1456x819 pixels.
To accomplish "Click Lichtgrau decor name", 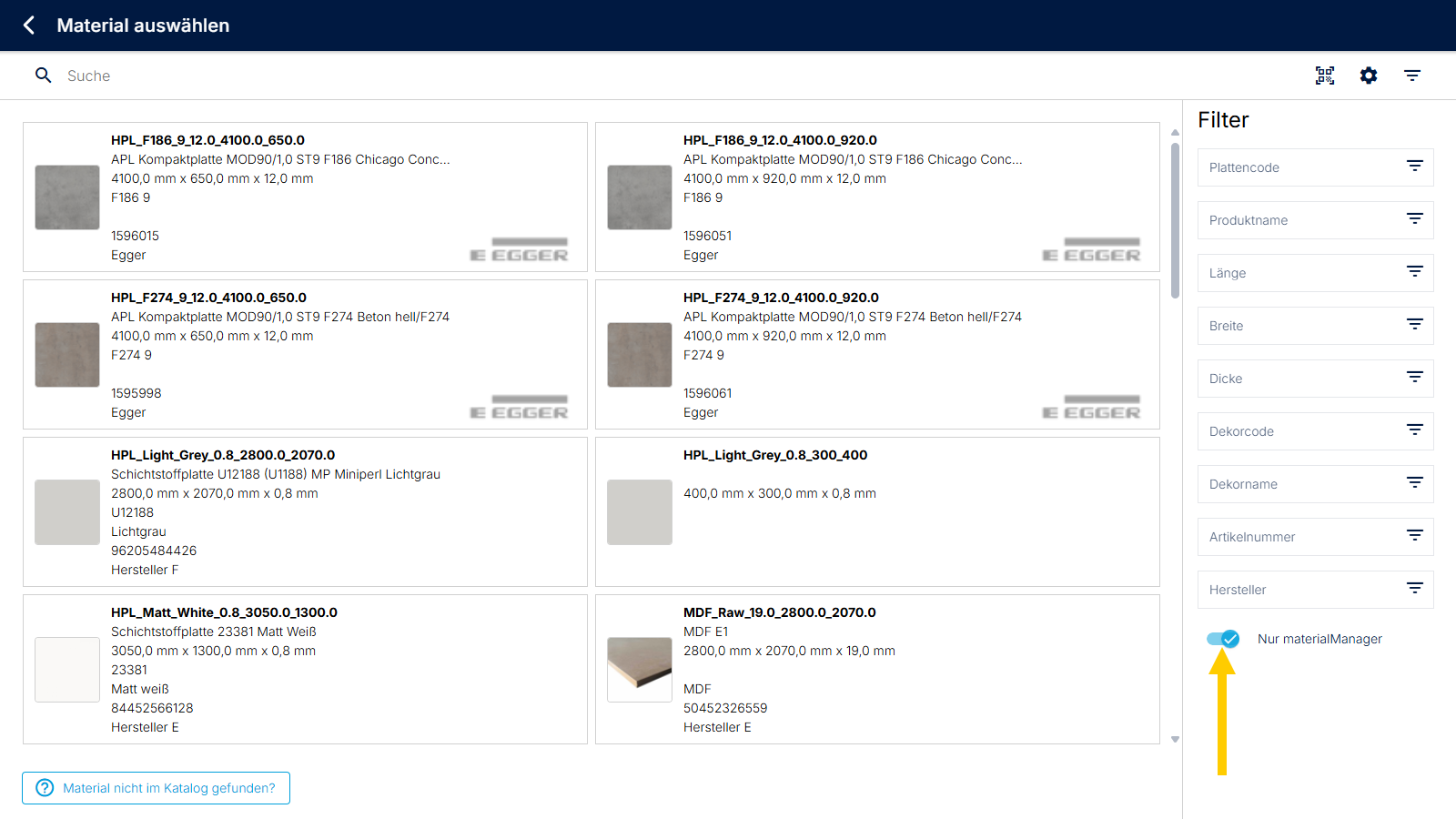I will coord(138,531).
